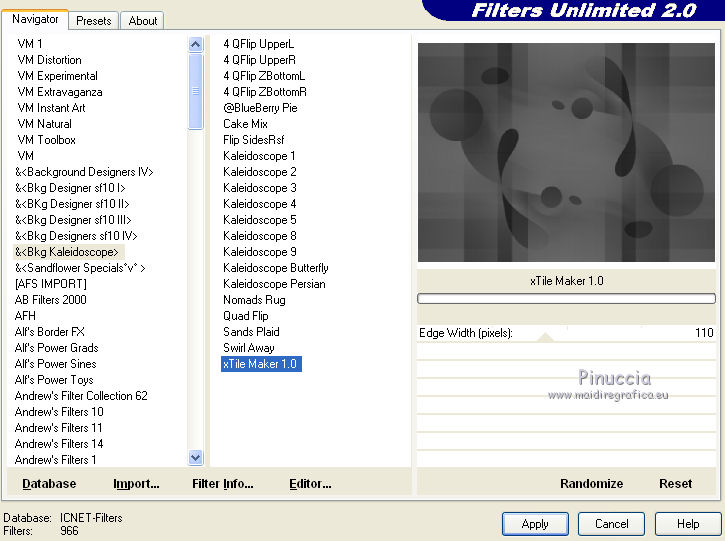The image size is (725, 541).
Task: Select the VM Natural category
Action: tap(44, 124)
